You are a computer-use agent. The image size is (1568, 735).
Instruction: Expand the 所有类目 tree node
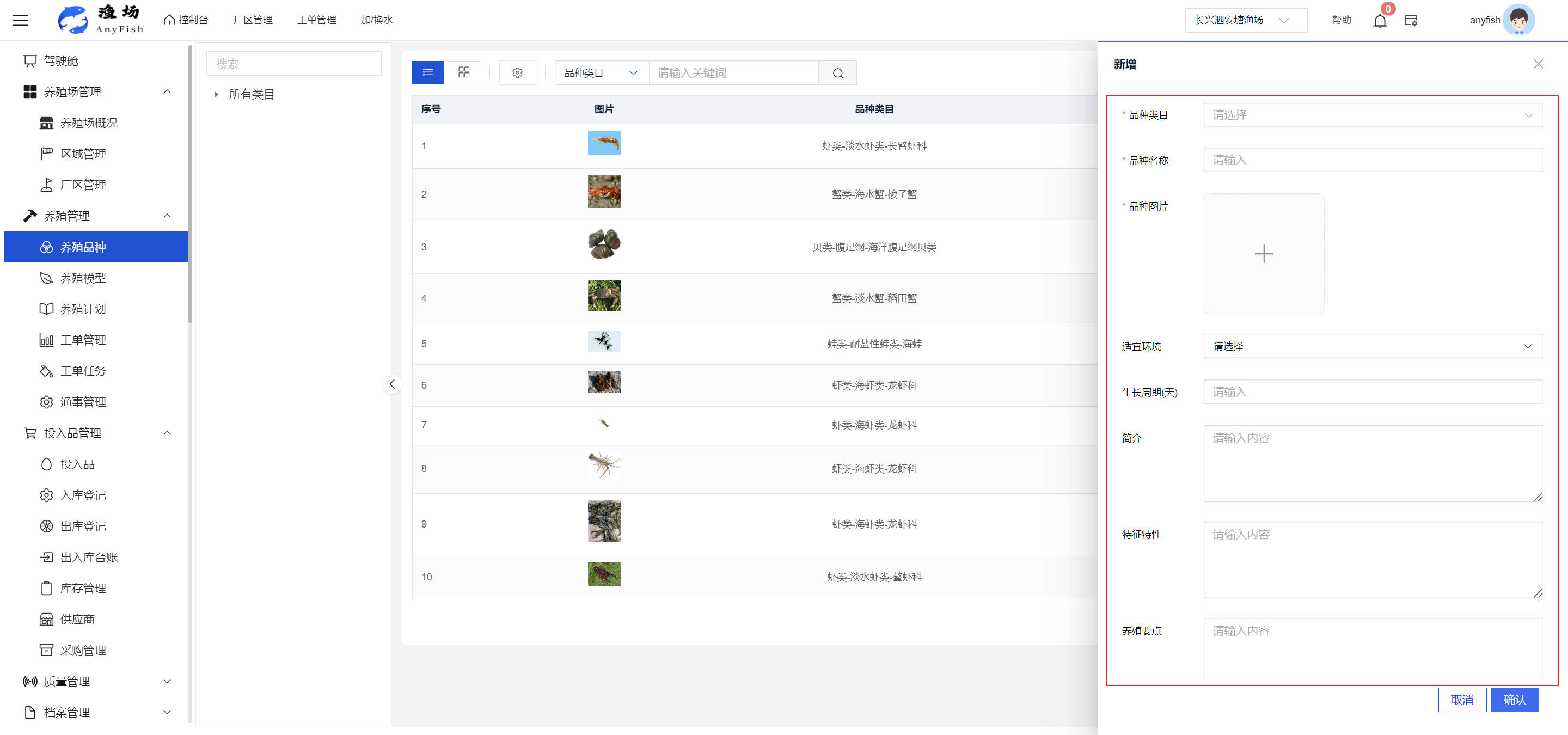pos(217,94)
